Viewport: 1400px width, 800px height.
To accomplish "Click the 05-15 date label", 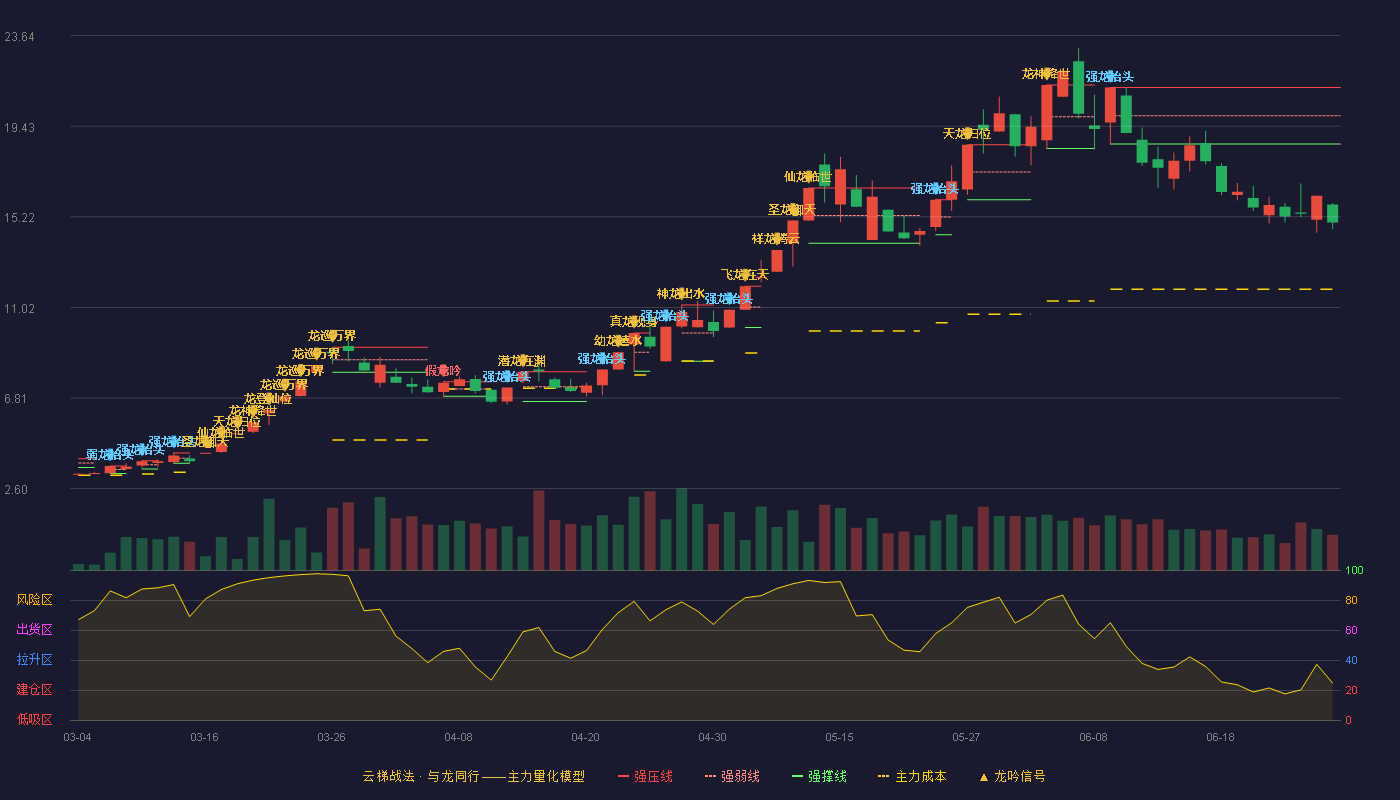I will [839, 737].
